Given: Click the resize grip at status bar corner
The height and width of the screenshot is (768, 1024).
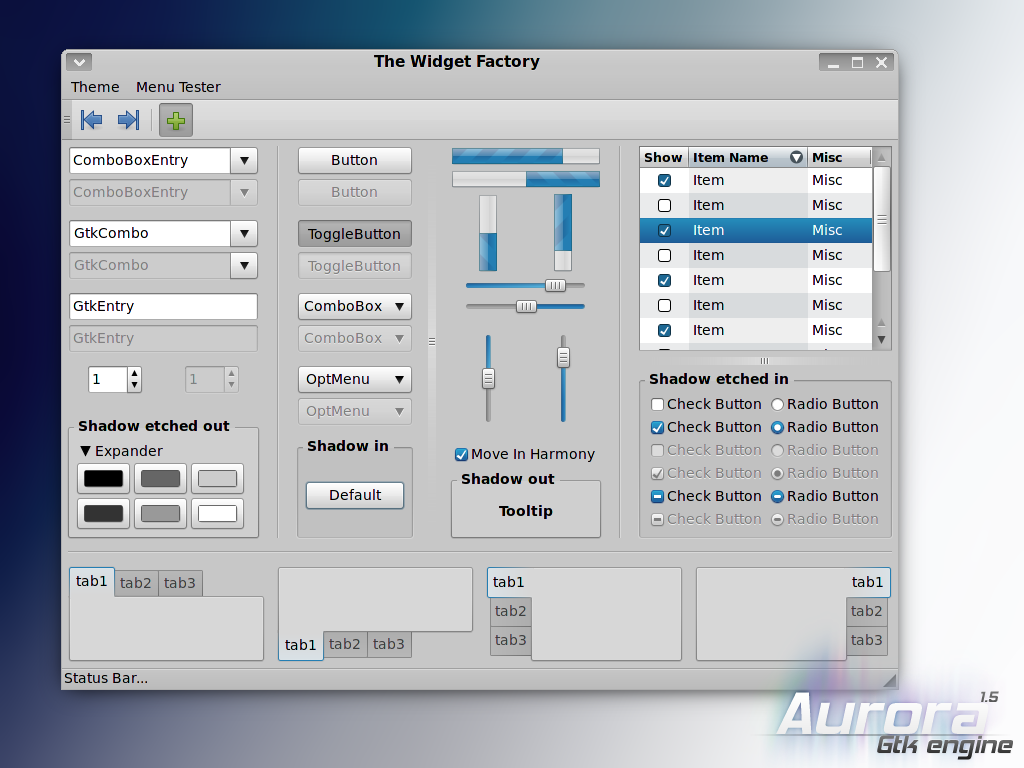Looking at the screenshot, I should [x=889, y=680].
